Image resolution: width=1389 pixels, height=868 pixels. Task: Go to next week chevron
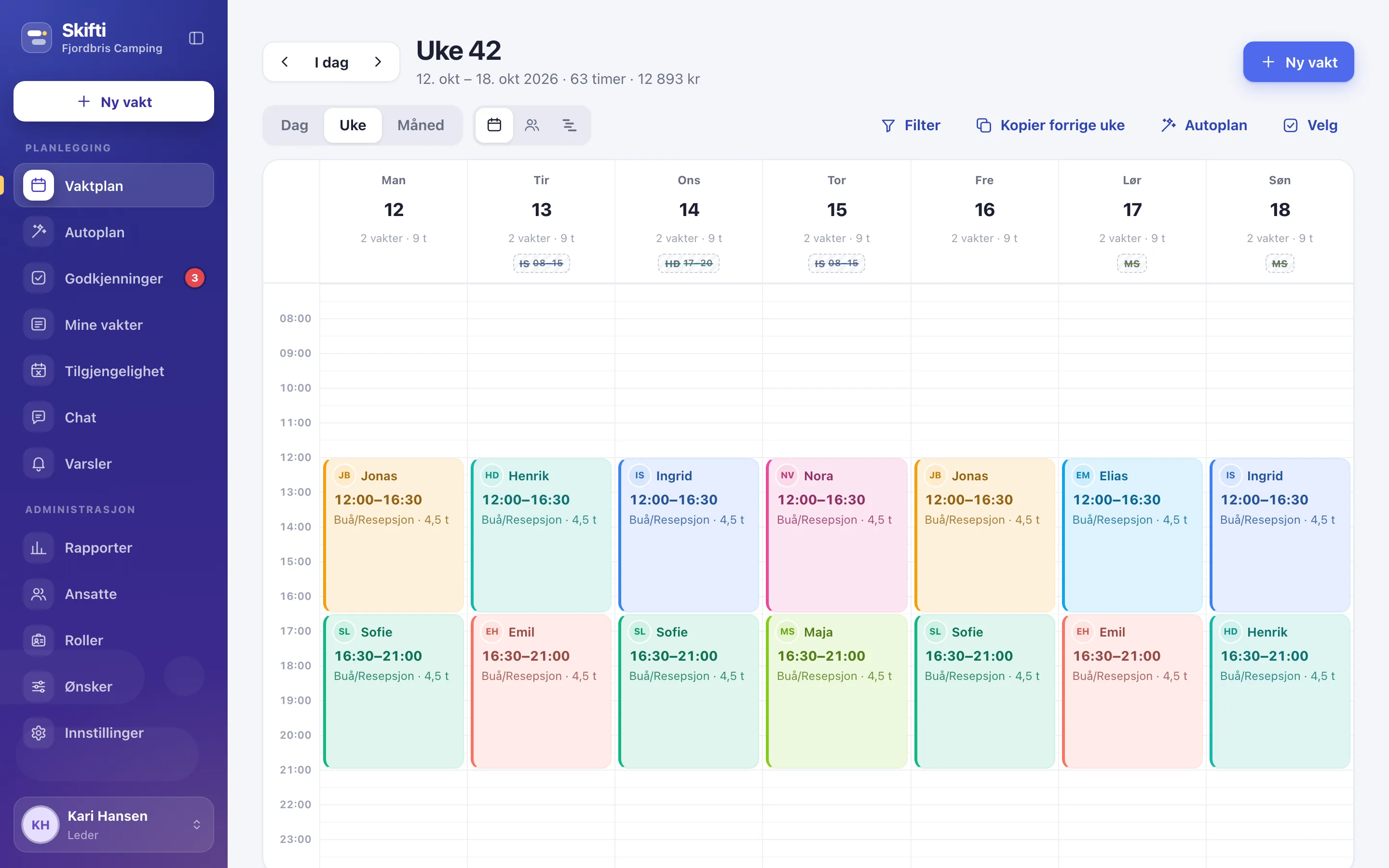pos(378,62)
